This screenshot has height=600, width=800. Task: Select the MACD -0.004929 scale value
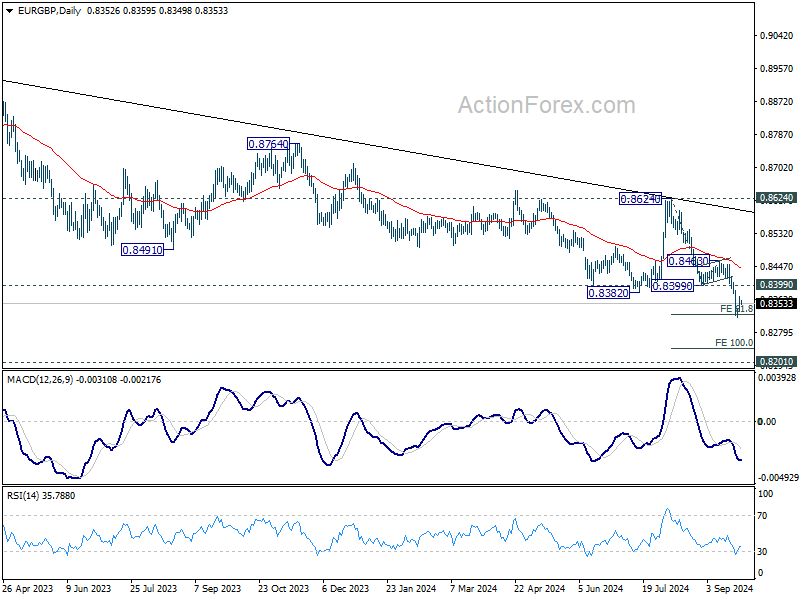778,478
